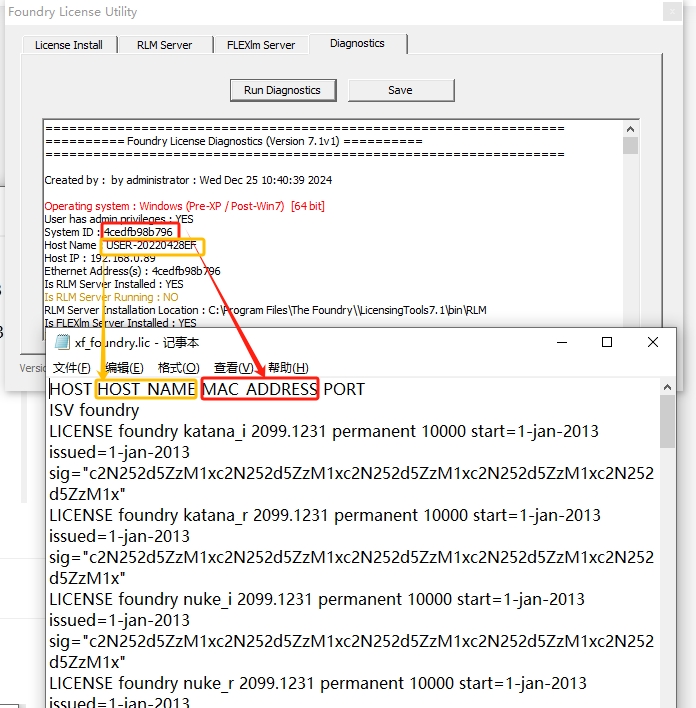Click the Foundry License Diagnostics version header
The height and width of the screenshot is (708, 696).
[x=234, y=141]
